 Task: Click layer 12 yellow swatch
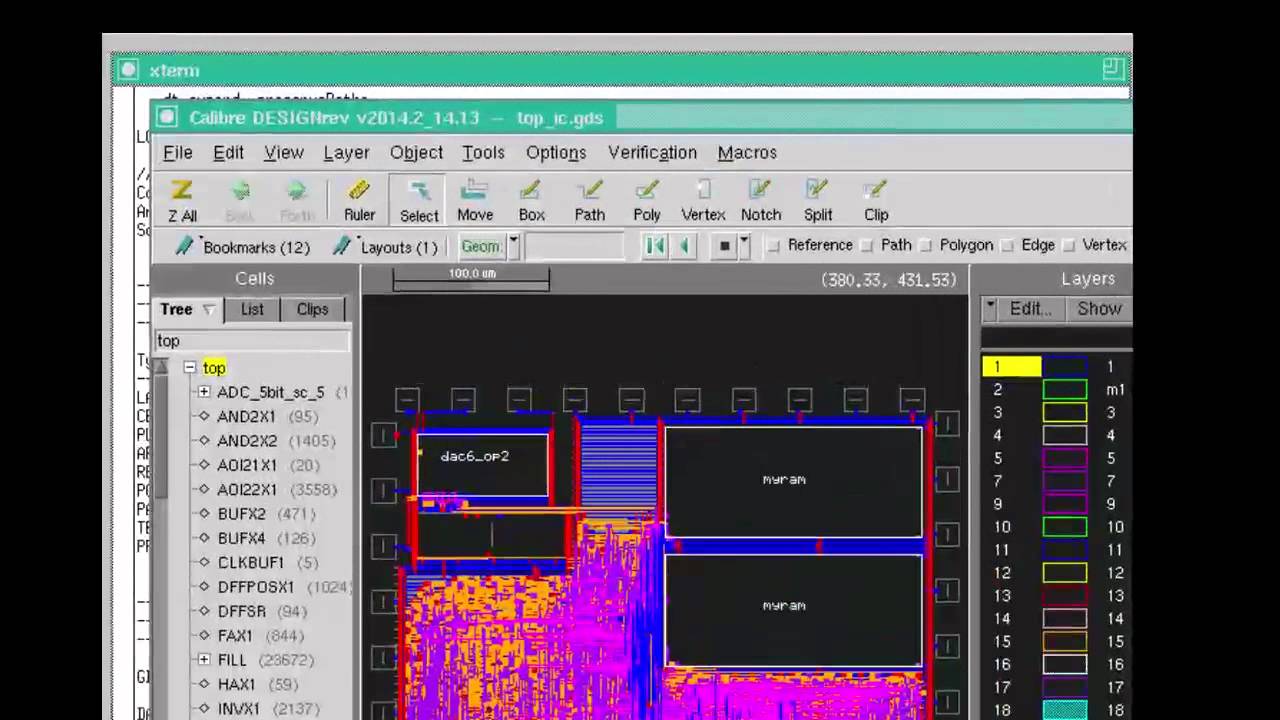coord(1064,573)
